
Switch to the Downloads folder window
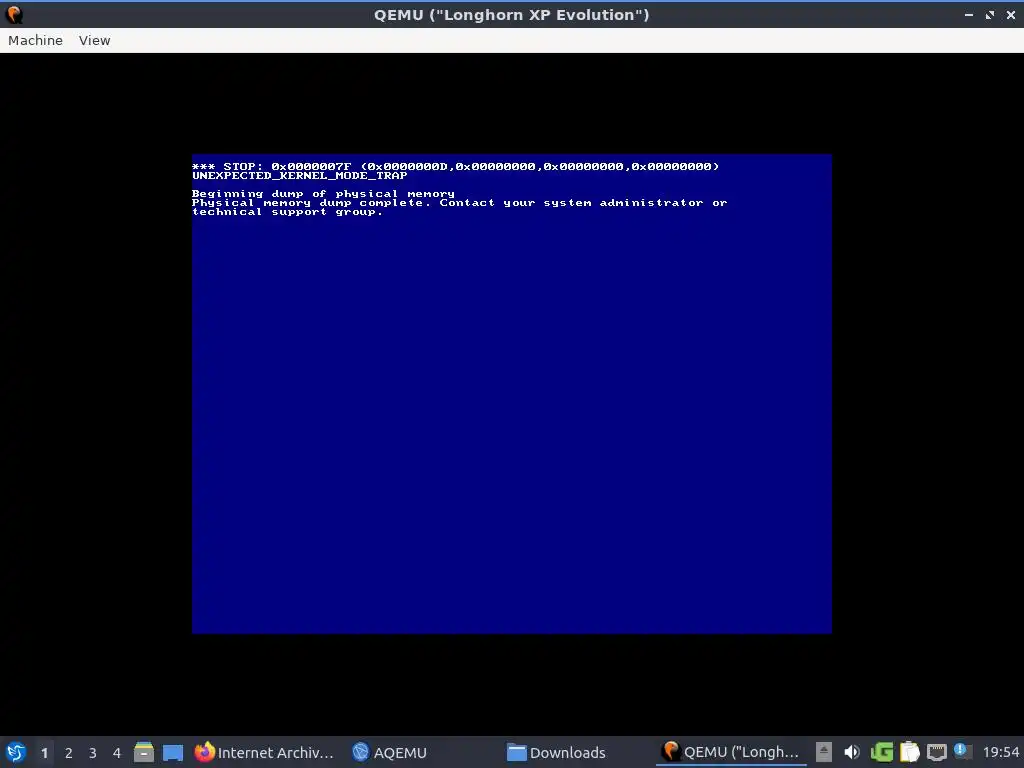click(x=557, y=752)
